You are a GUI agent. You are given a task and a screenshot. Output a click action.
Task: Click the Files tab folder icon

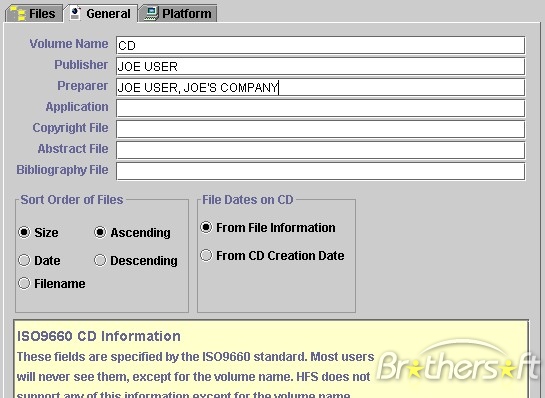17,14
